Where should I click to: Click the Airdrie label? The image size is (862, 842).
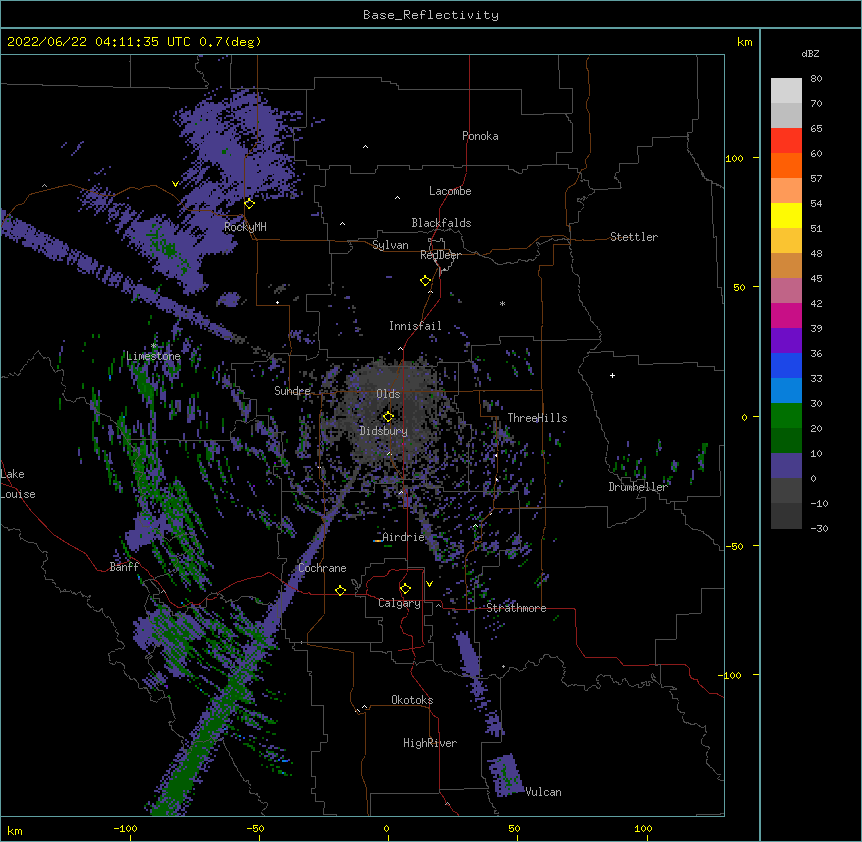404,537
